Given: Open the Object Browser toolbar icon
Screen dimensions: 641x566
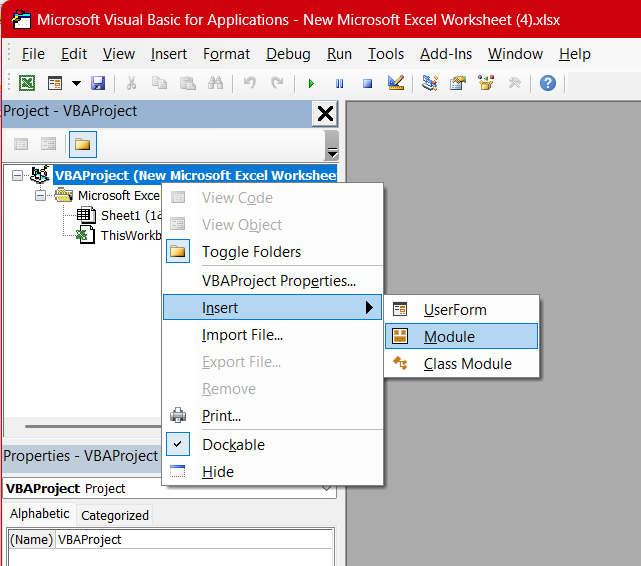Looking at the screenshot, I should (486, 83).
